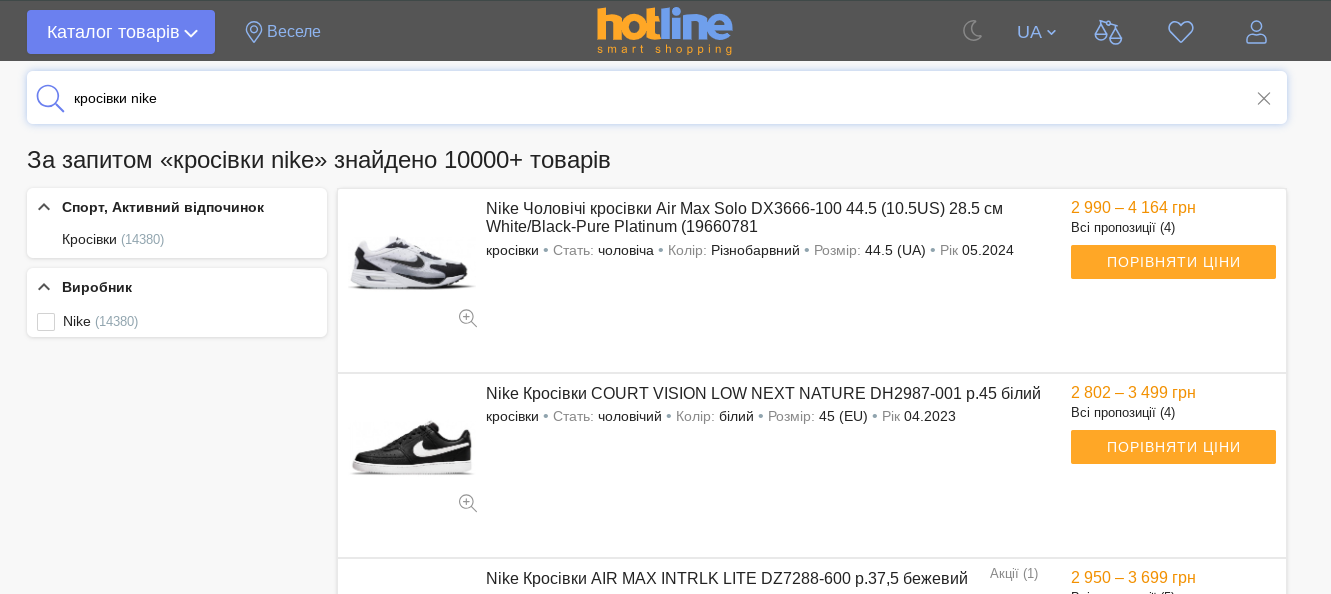This screenshot has height=594, width=1331.
Task: Click the search magnifier icon
Action: pos(50,98)
